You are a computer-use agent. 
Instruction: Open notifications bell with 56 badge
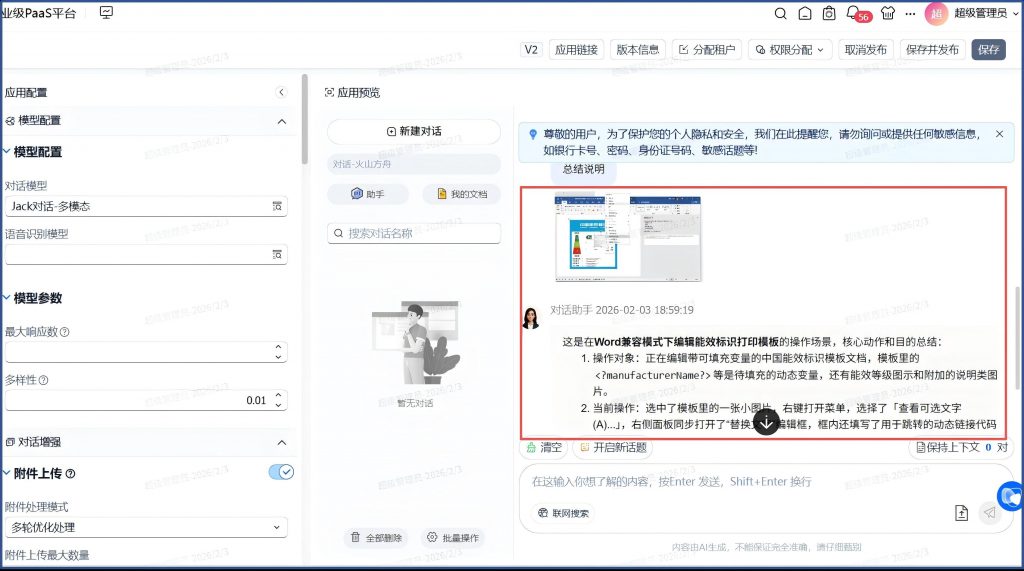(x=853, y=14)
